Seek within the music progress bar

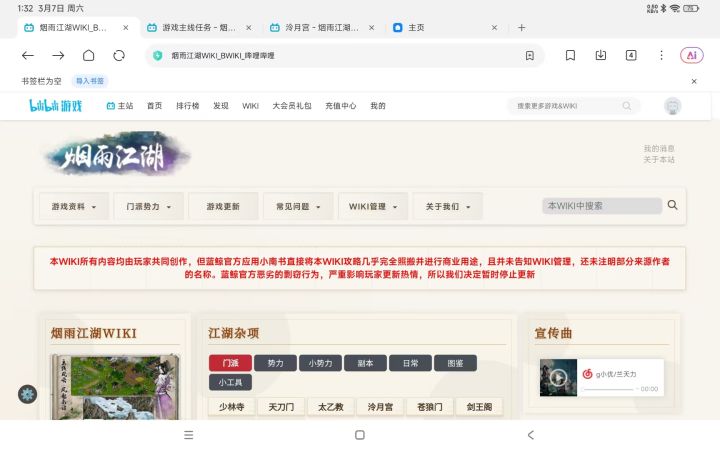click(x=608, y=389)
